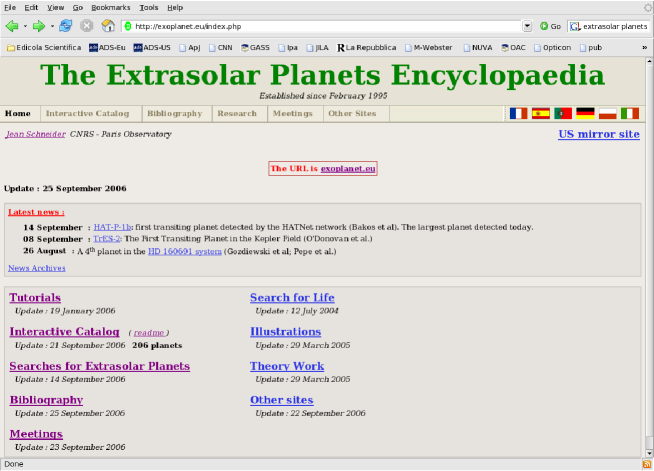Select the Spanish flag icon
Screen dimensions: 654x471
click(x=541, y=114)
